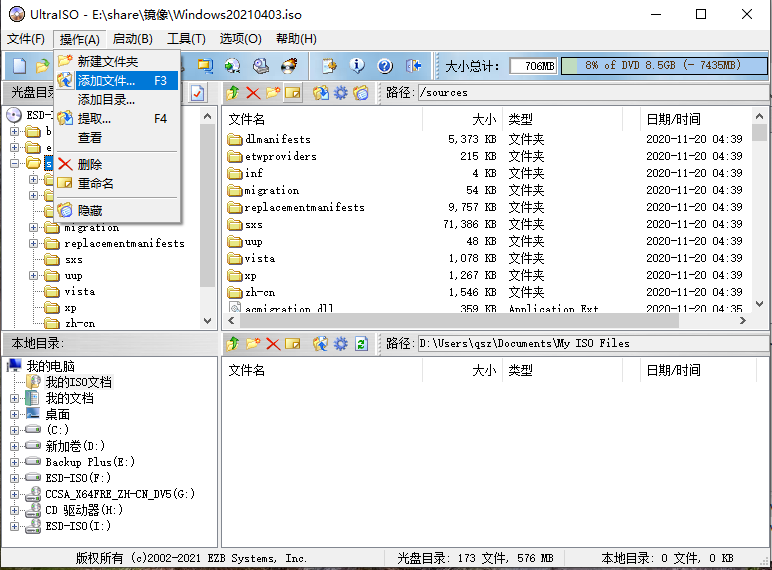Image resolution: width=772 pixels, height=570 pixels.
Task: Choose 提取... from the menu
Action: [117, 119]
